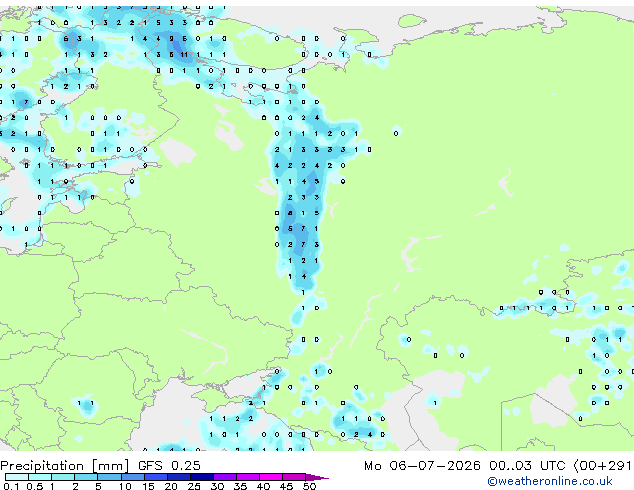Select the 45–50 mm legend color box
Viewport: 634px width, 490px height.
tap(293, 477)
